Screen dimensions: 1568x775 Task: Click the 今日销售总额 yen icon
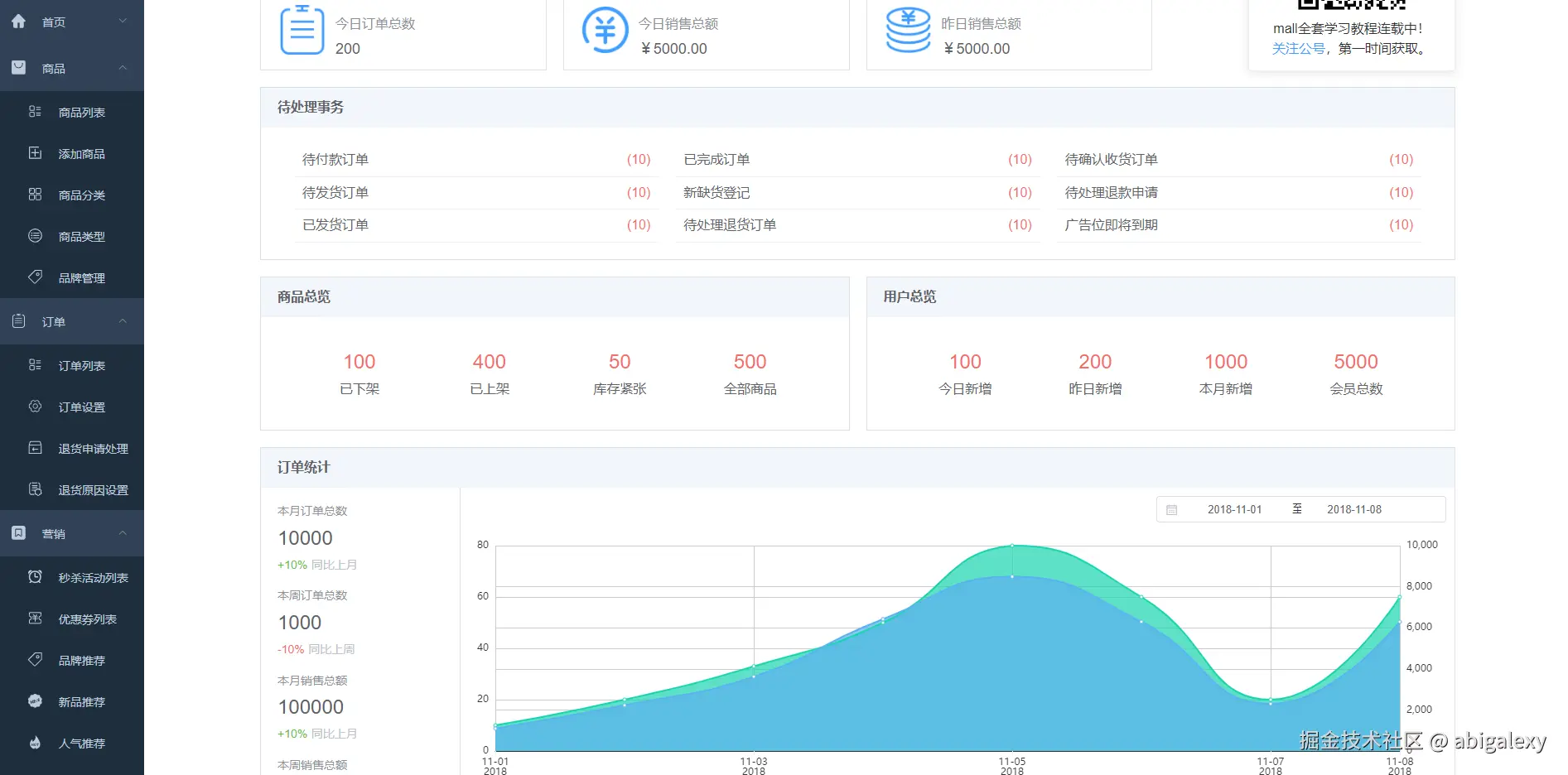605,30
